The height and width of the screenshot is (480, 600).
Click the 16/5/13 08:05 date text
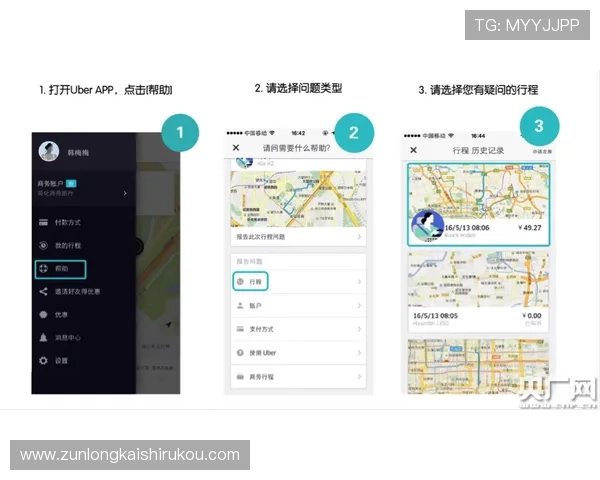(x=435, y=316)
